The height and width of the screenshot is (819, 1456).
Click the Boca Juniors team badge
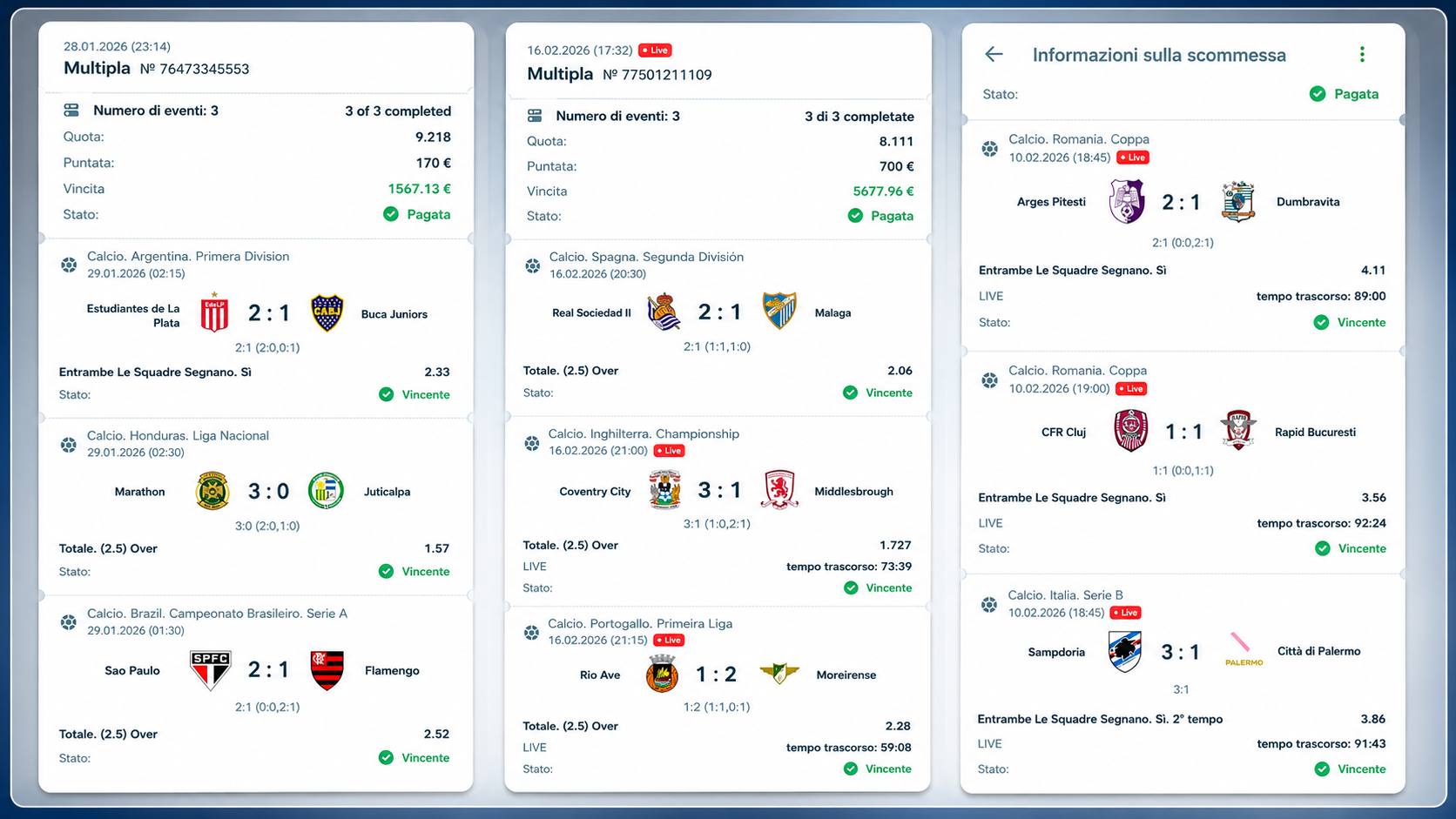327,313
